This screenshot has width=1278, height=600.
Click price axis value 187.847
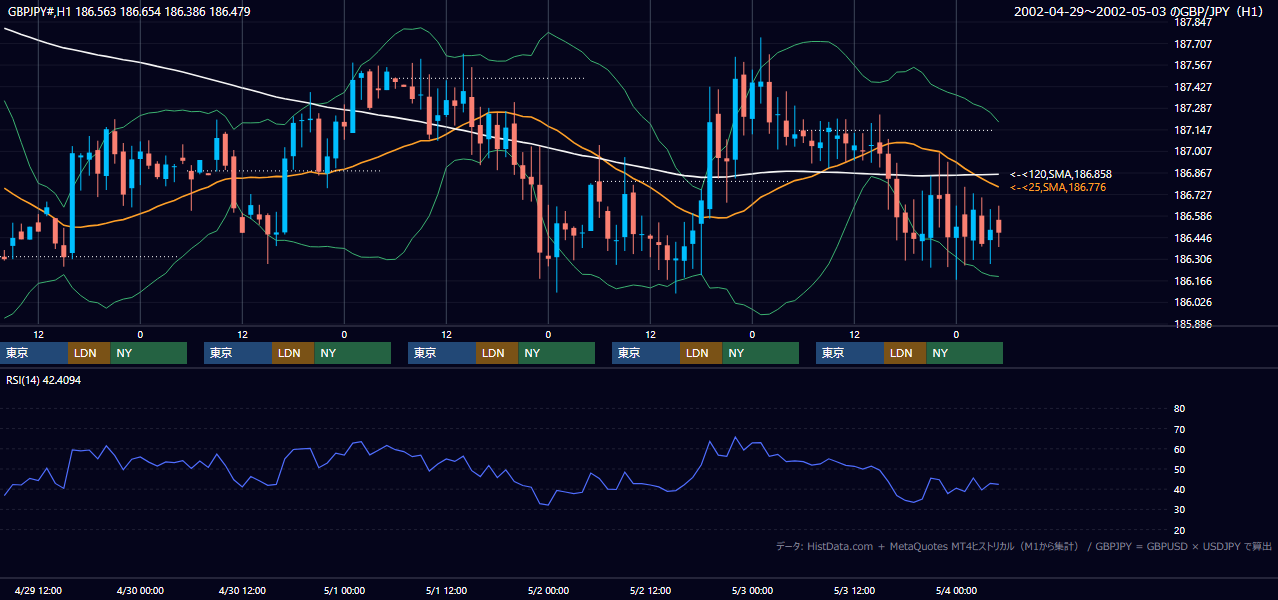click(1192, 22)
